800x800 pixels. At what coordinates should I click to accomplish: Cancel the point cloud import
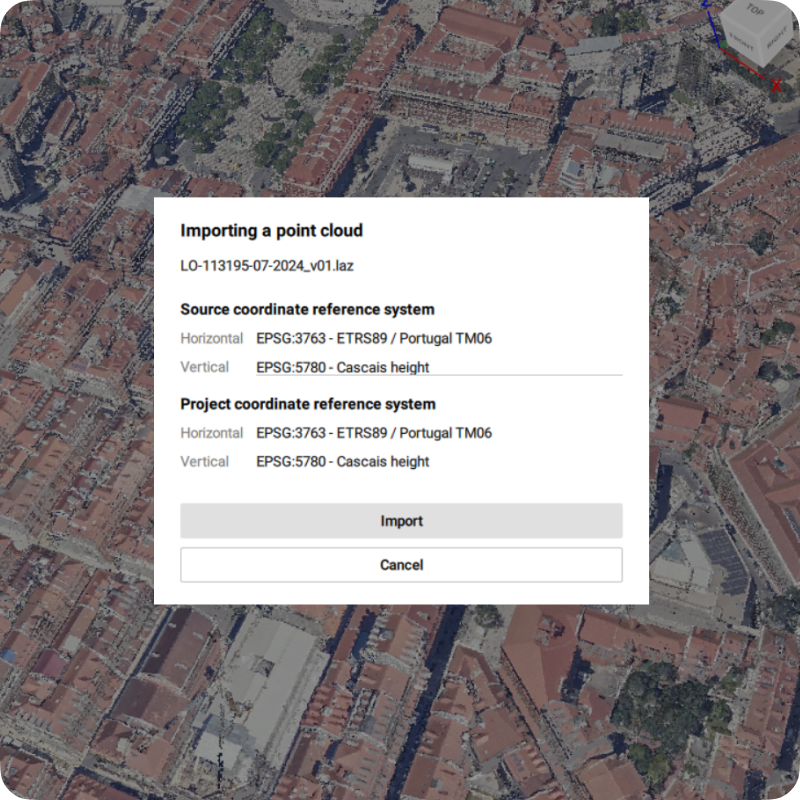(401, 564)
